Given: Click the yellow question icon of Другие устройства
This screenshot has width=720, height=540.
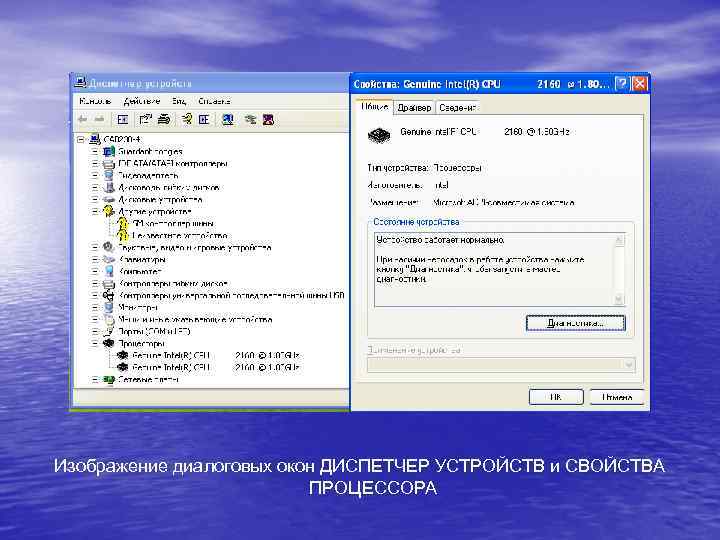Looking at the screenshot, I should 109,211.
